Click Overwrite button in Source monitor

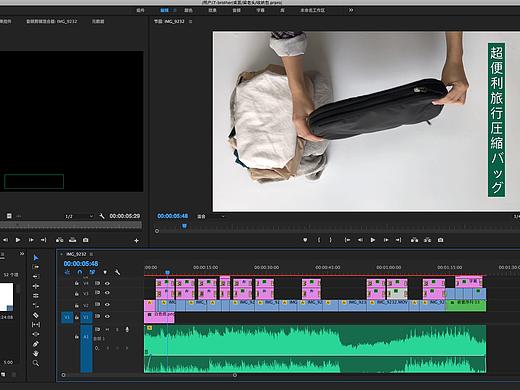point(72,240)
